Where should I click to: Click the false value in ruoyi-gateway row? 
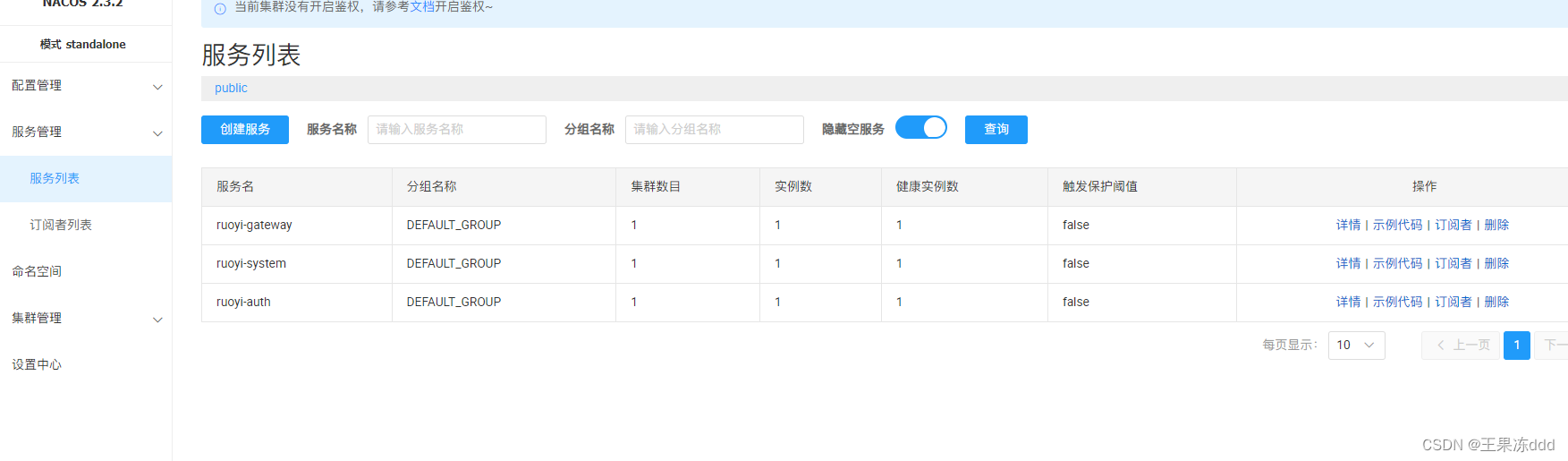pos(1076,226)
